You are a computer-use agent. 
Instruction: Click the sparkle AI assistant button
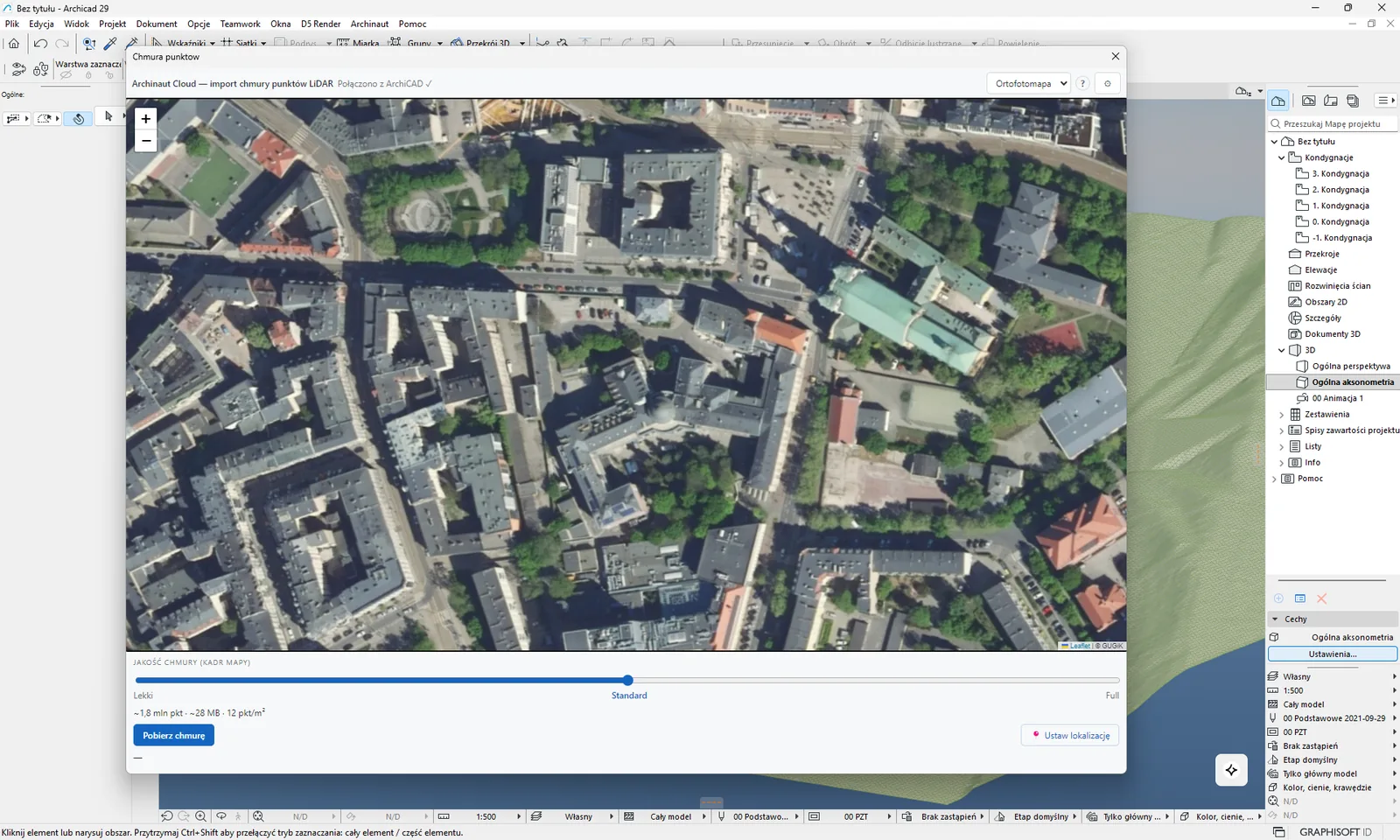point(1231,770)
